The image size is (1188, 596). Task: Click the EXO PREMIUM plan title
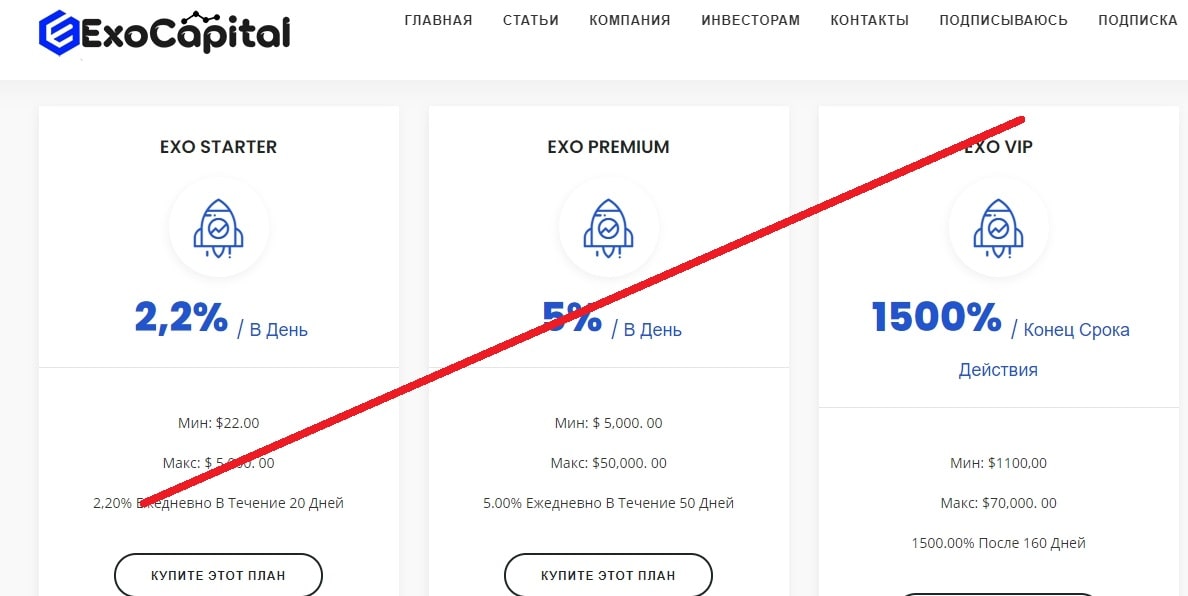point(608,147)
